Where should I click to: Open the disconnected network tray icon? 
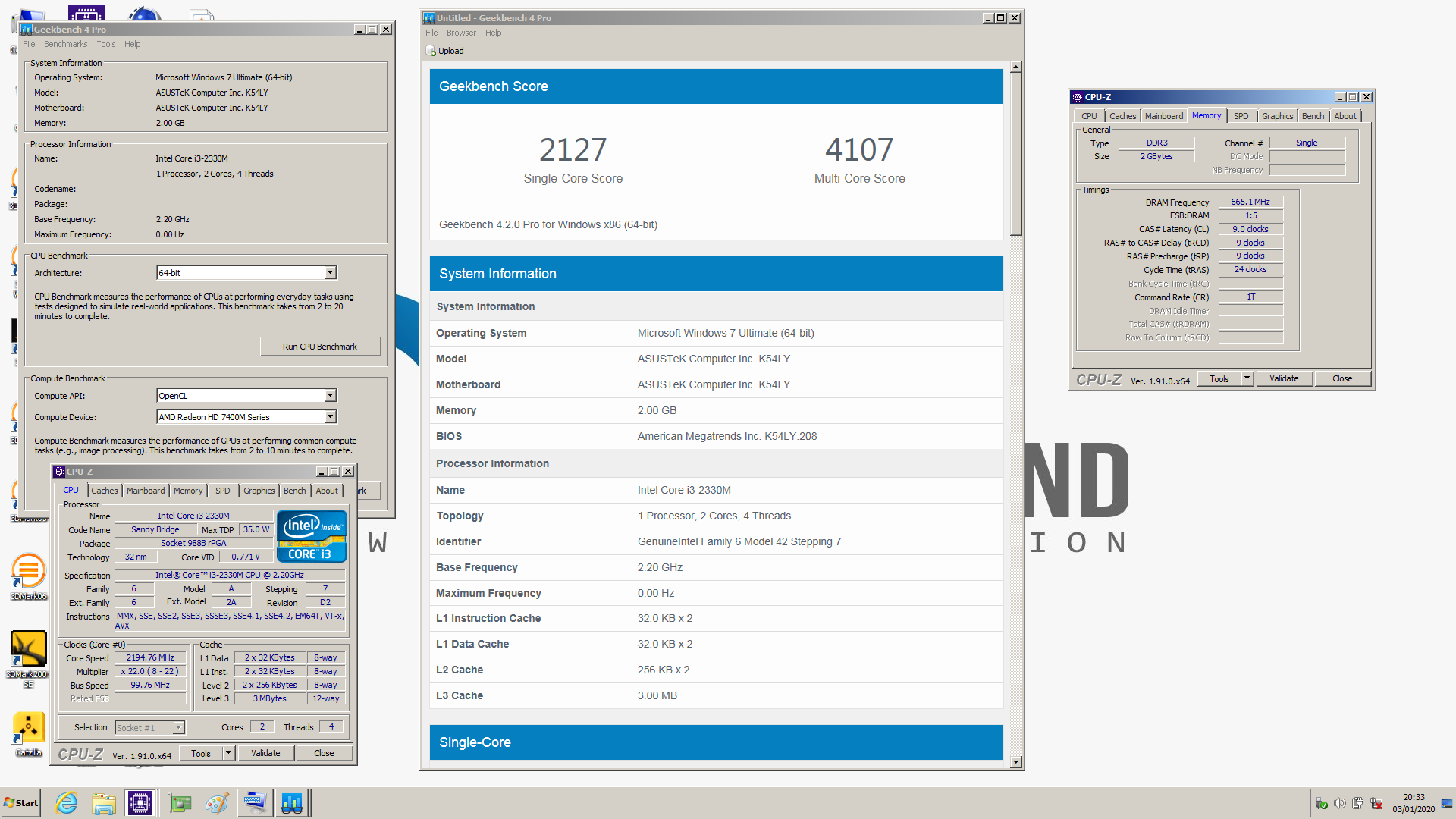tap(1376, 804)
